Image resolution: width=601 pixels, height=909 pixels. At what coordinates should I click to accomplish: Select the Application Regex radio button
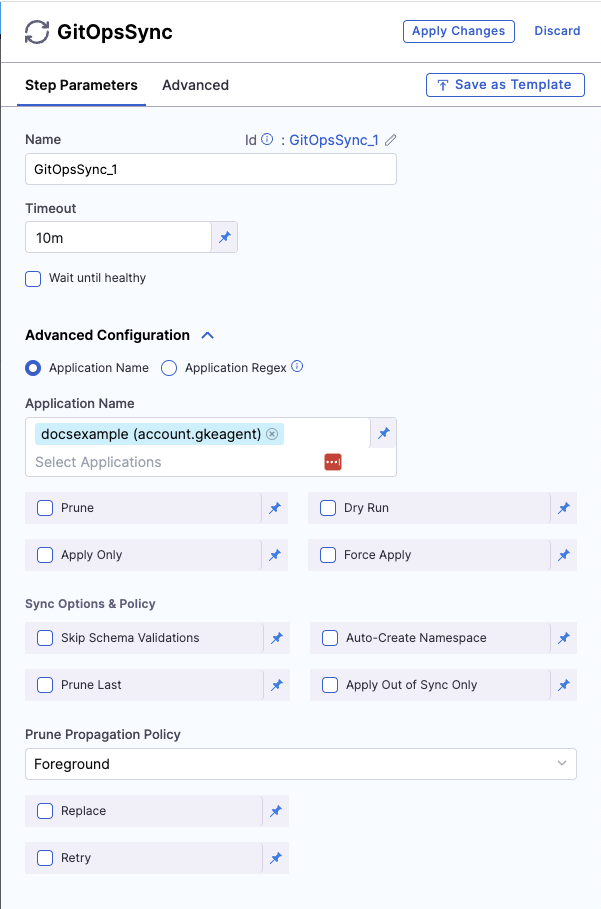[x=169, y=368]
